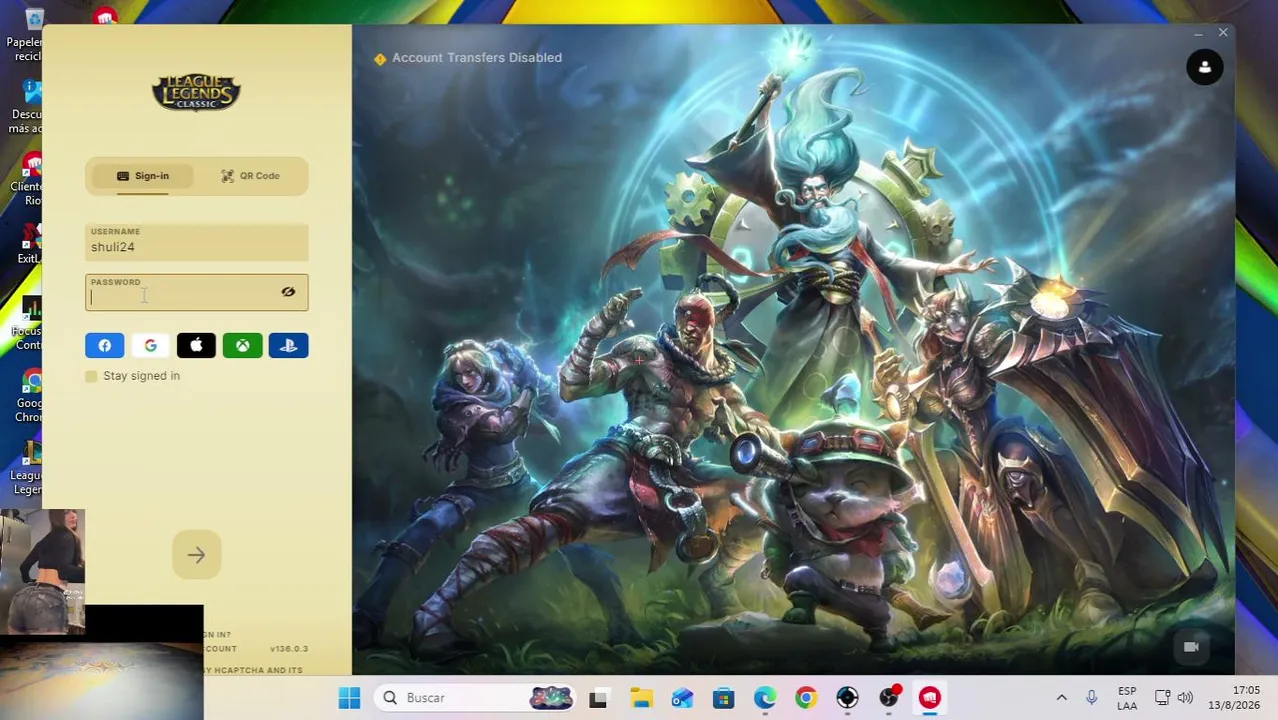Click the Username field containing shuli24

(x=197, y=242)
